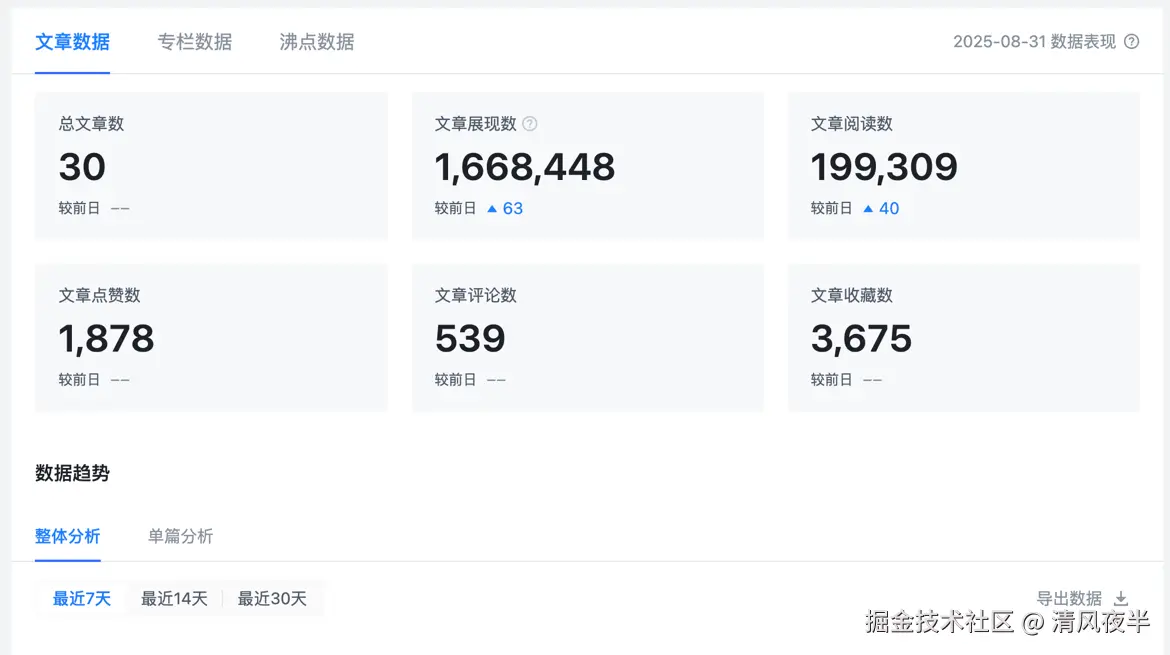The width and height of the screenshot is (1170, 655).
Task: Click the 文章评论数 statistic card
Action: point(588,337)
